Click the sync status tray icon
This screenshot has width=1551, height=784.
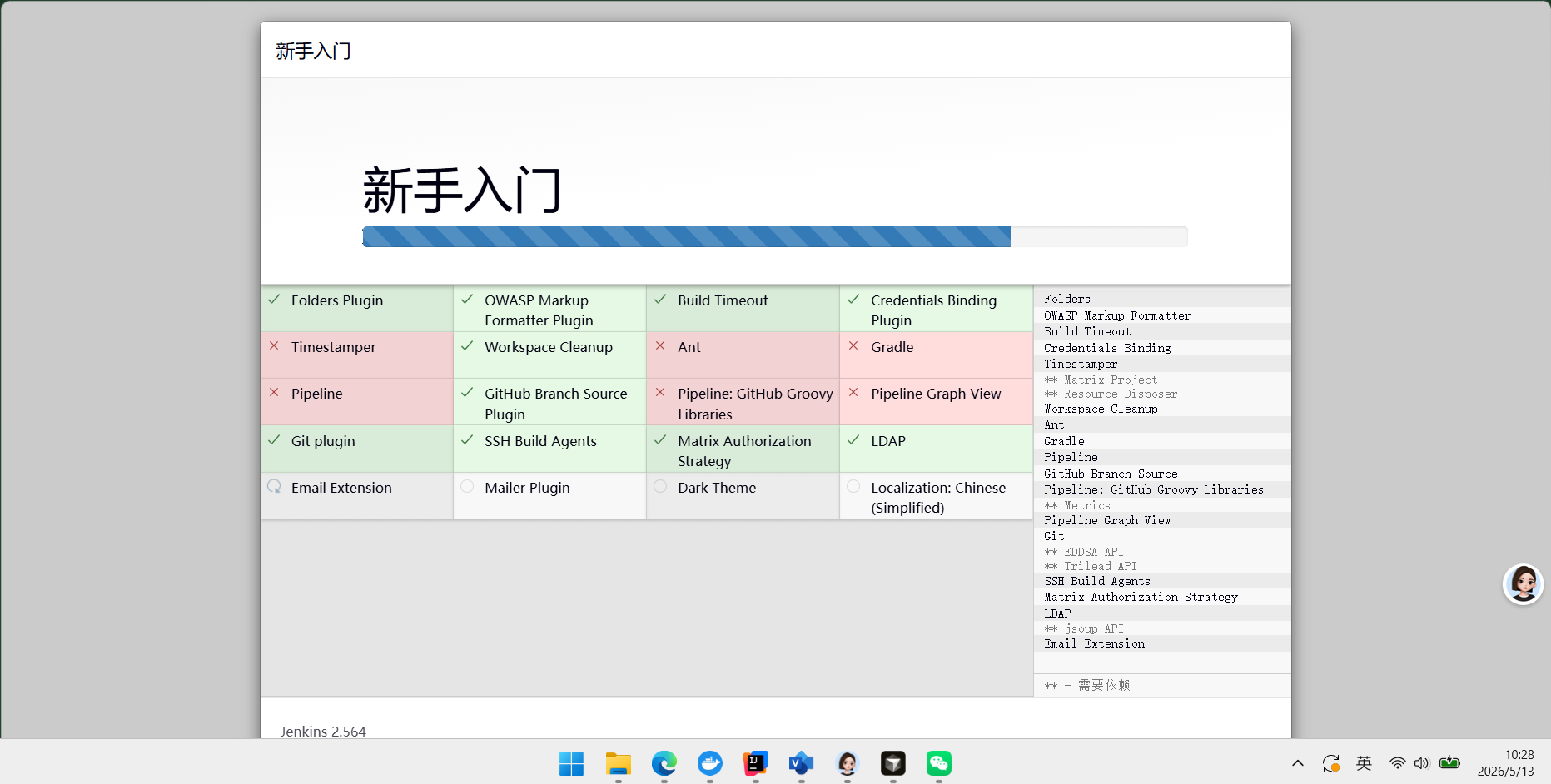(x=1330, y=763)
